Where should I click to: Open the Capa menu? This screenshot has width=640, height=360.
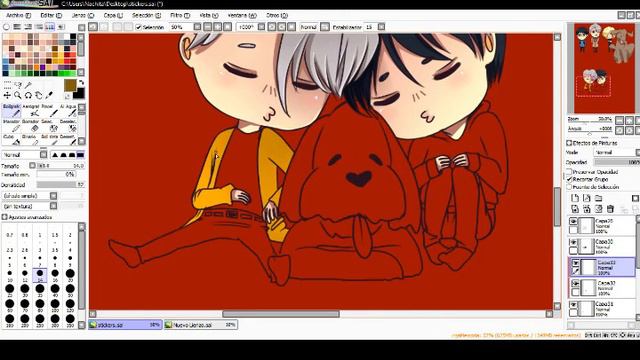coord(113,16)
